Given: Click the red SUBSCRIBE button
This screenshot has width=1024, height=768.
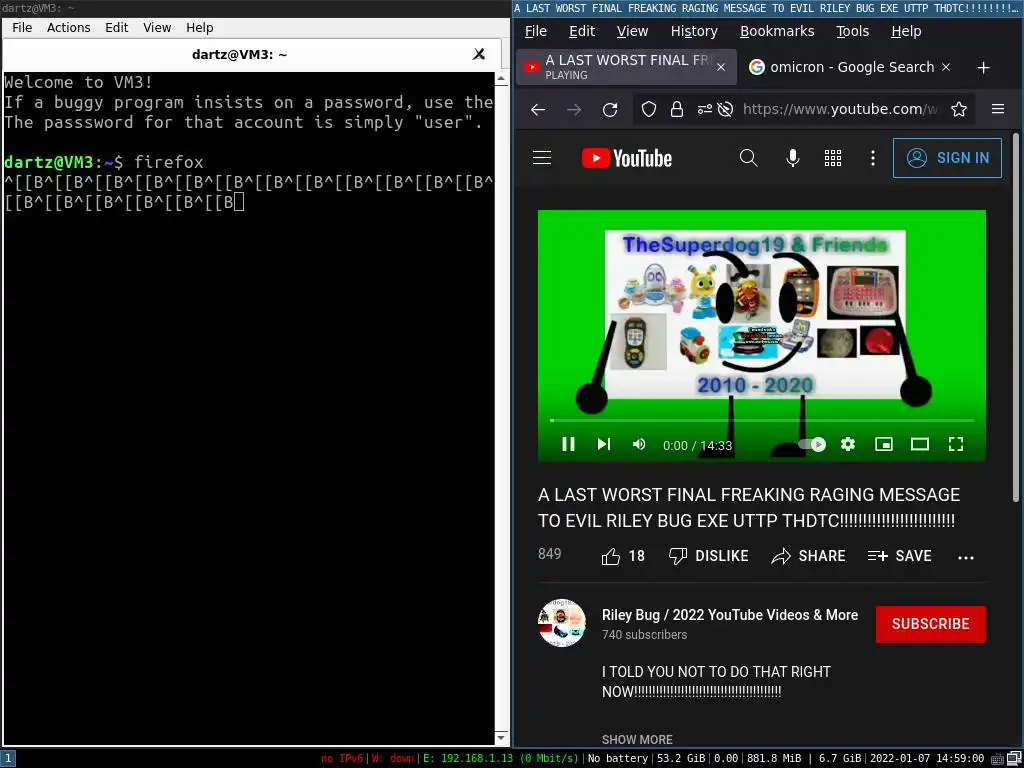Looking at the screenshot, I should [x=931, y=624].
